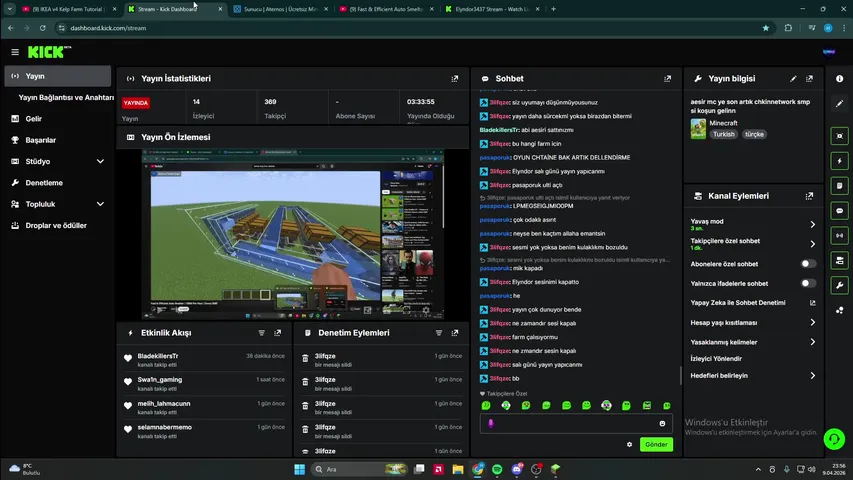Open the Windows Start menu
The image size is (853, 480).
pyautogui.click(x=299, y=469)
